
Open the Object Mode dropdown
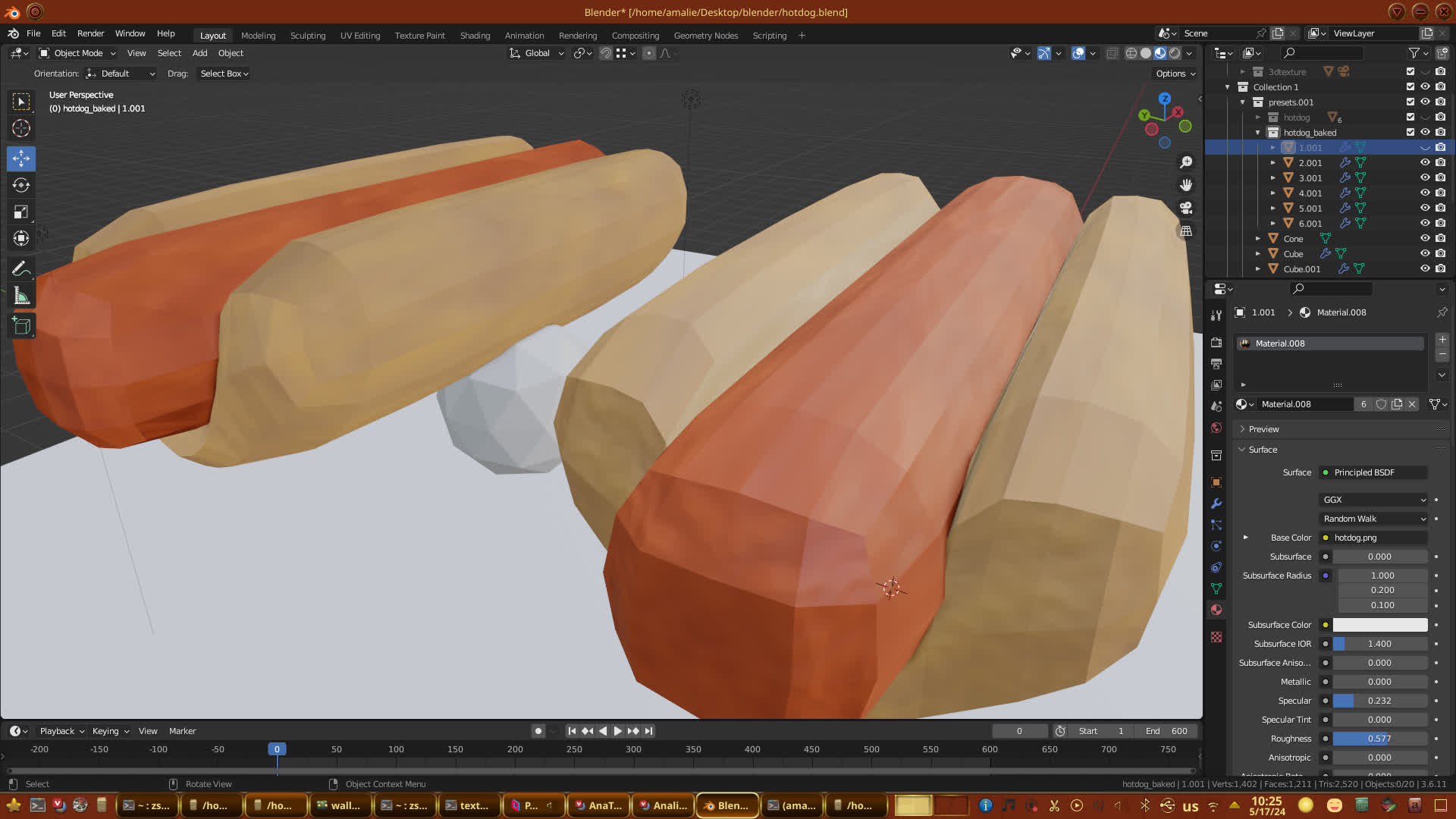[77, 53]
